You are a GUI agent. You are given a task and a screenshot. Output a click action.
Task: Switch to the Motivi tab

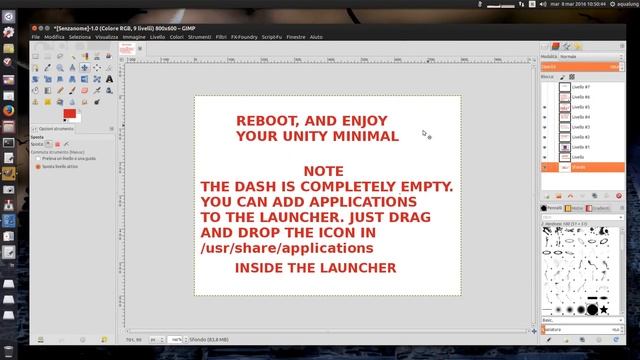(x=574, y=208)
